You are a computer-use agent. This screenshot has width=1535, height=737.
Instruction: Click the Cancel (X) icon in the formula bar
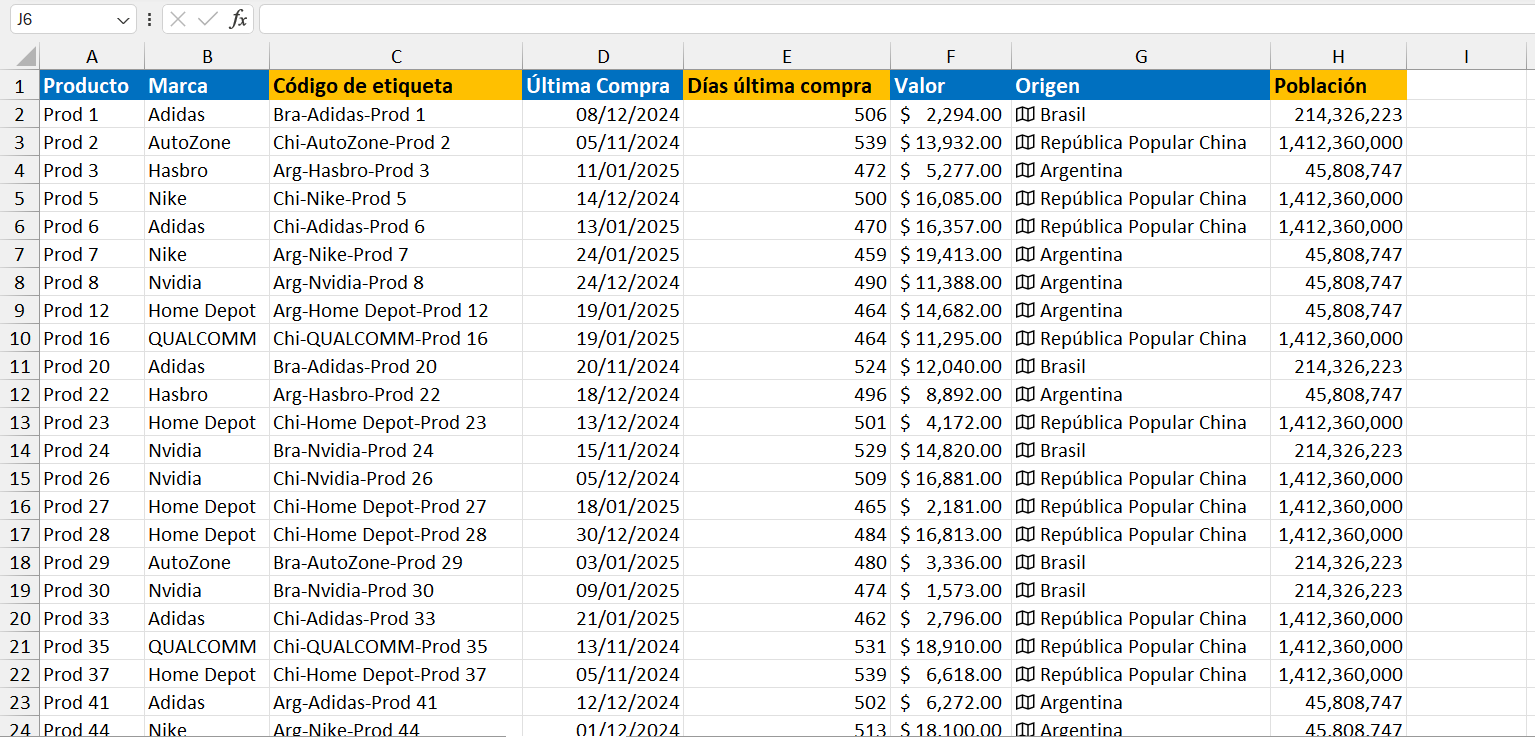178,19
